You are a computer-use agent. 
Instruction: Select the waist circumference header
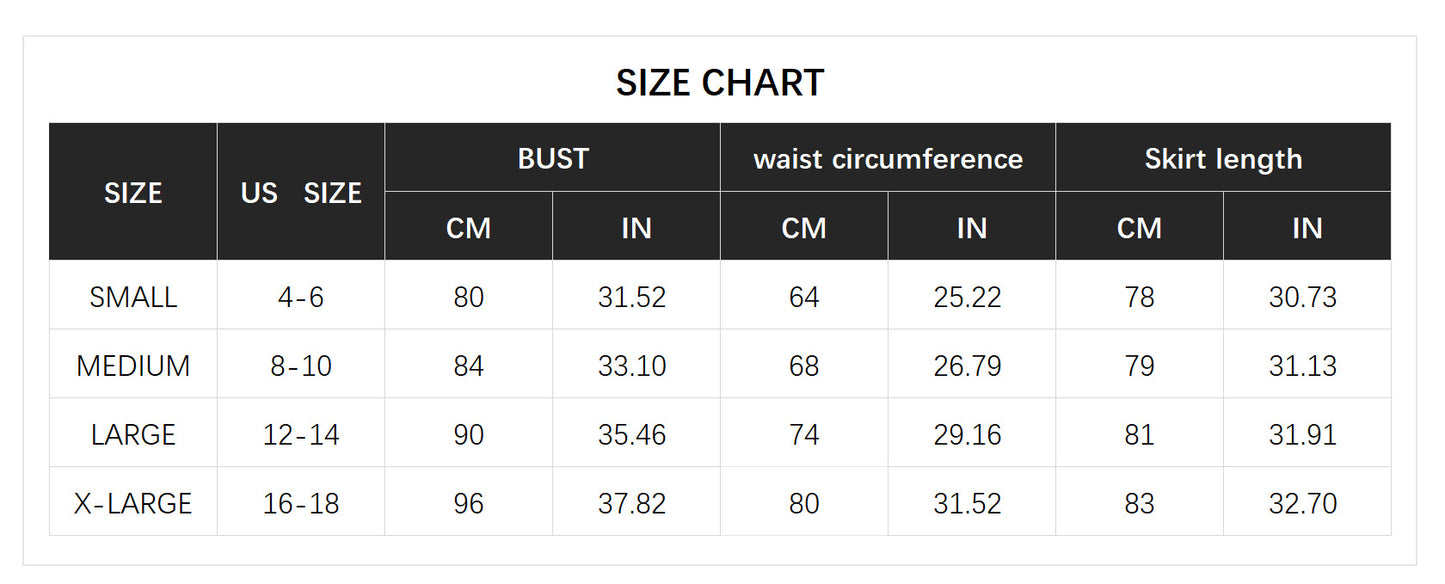(x=888, y=159)
